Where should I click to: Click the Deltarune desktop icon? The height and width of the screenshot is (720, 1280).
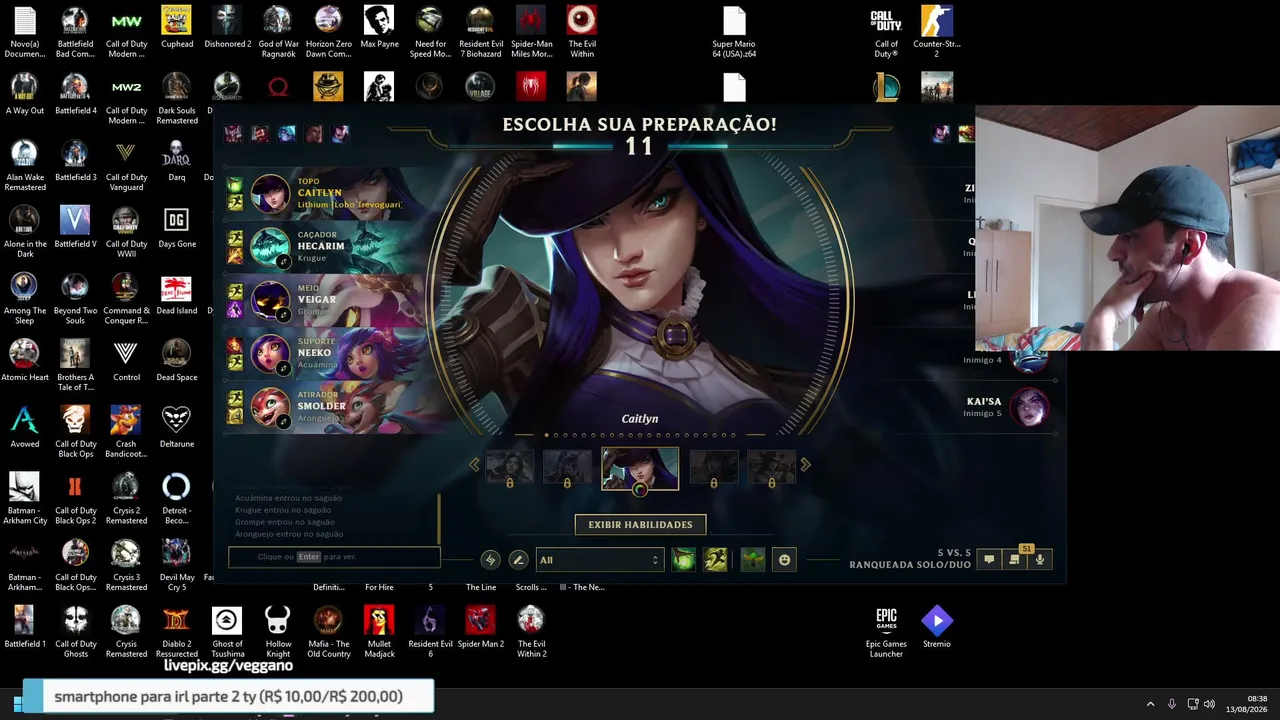[176, 427]
